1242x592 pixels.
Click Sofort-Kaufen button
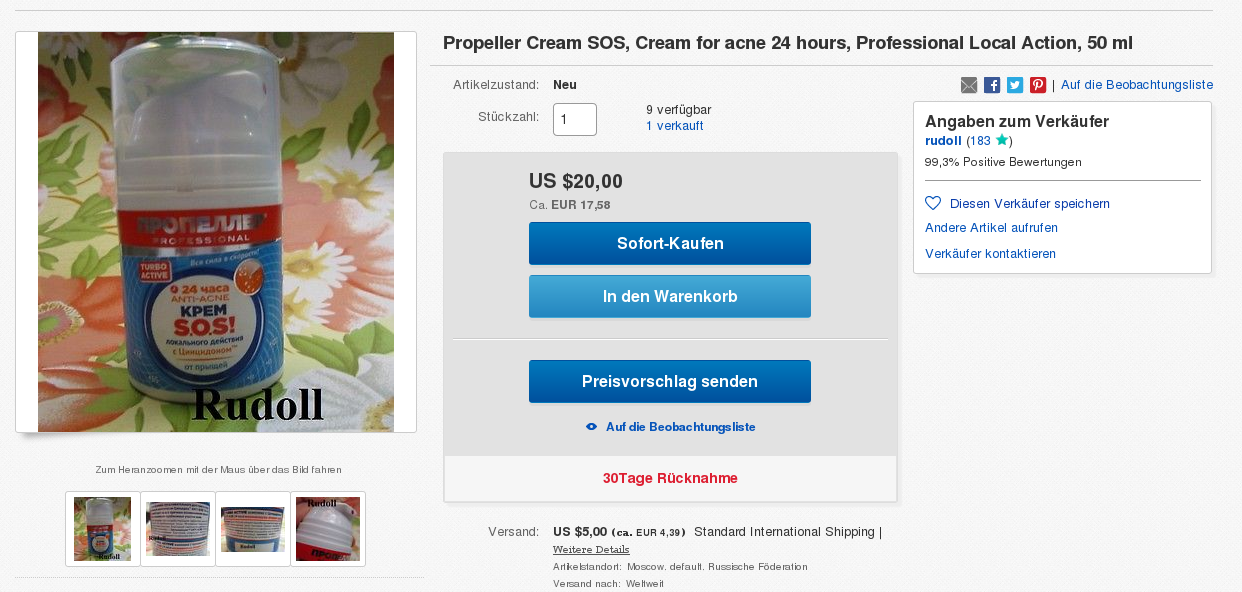[x=669, y=244]
